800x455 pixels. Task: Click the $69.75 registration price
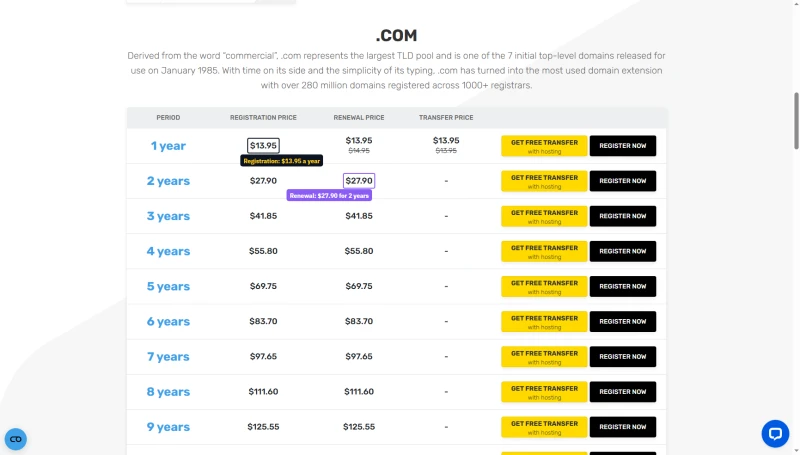(x=263, y=286)
